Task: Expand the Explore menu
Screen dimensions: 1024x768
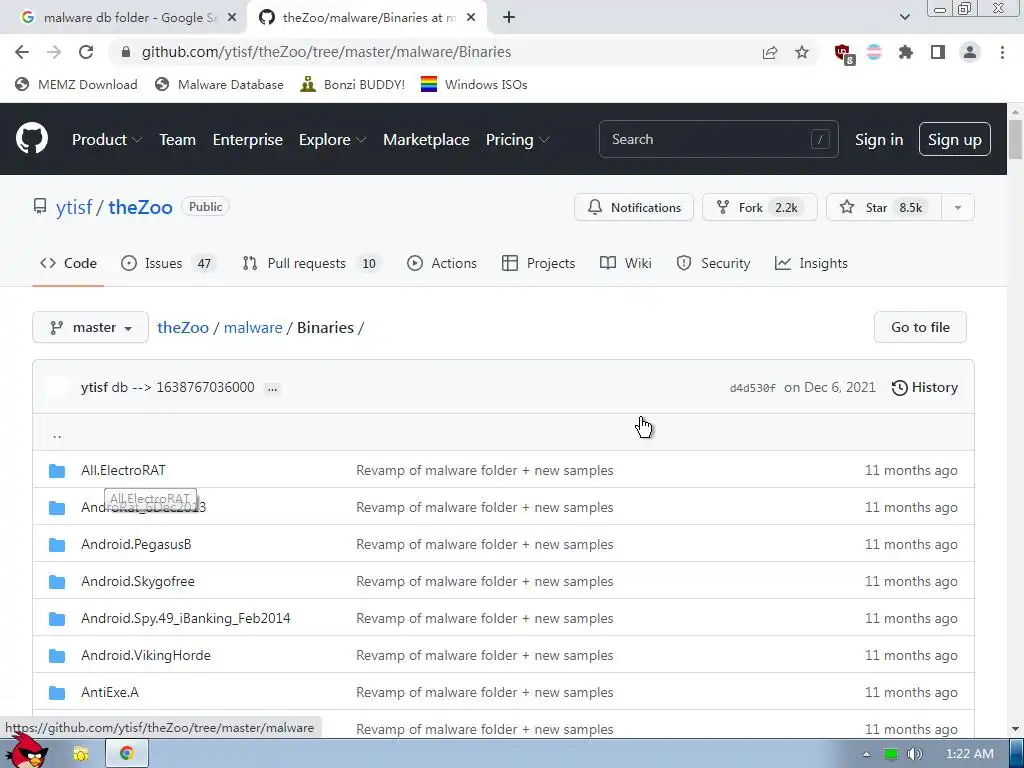Action: [332, 139]
